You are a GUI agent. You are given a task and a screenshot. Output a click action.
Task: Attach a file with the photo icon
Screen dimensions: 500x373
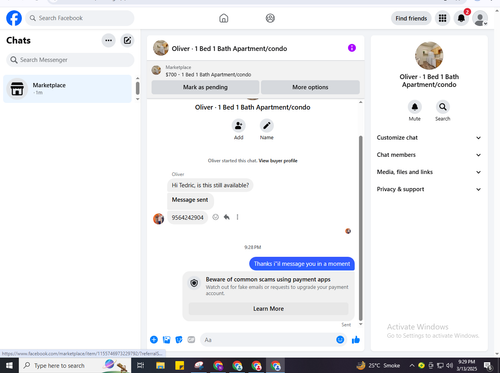[x=166, y=340]
